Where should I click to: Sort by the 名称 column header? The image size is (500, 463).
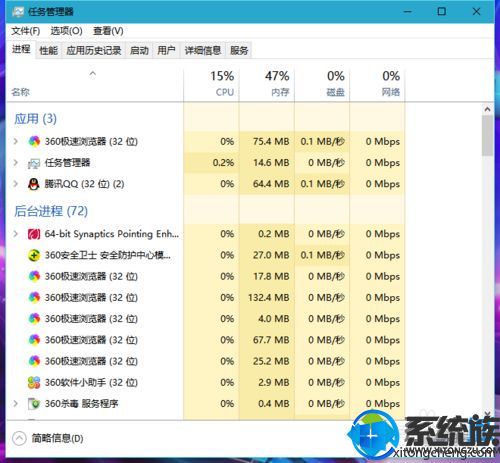coord(95,84)
